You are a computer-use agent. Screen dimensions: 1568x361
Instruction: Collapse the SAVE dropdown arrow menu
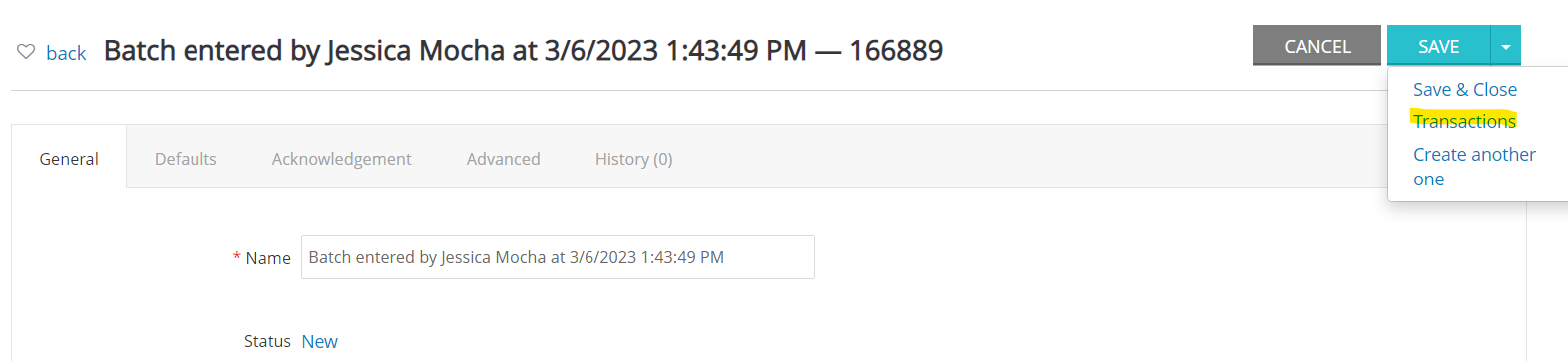tap(1506, 46)
